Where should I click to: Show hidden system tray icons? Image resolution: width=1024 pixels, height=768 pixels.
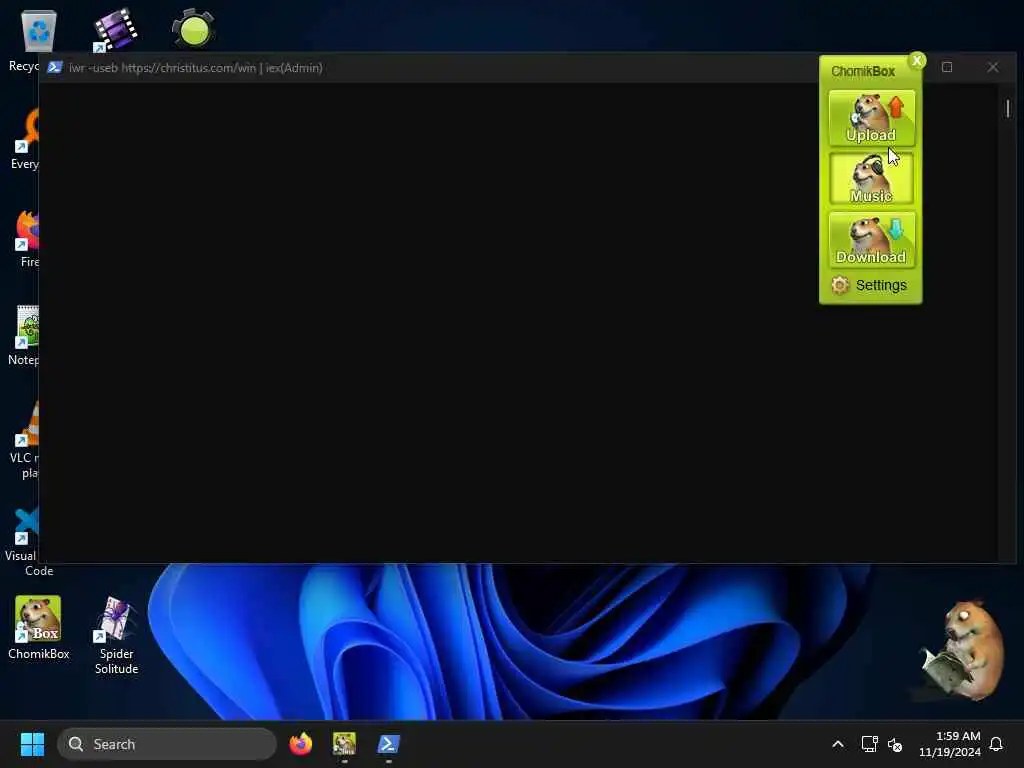click(x=838, y=744)
